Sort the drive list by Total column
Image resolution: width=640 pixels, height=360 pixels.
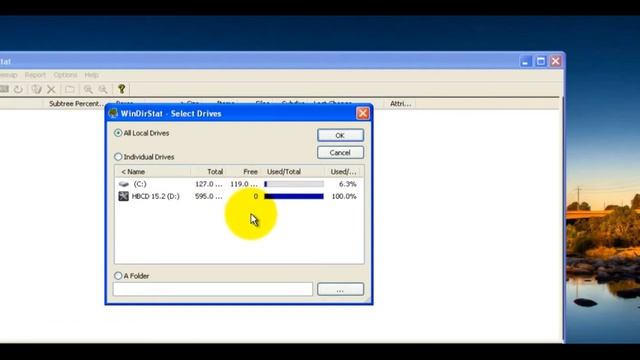point(209,172)
